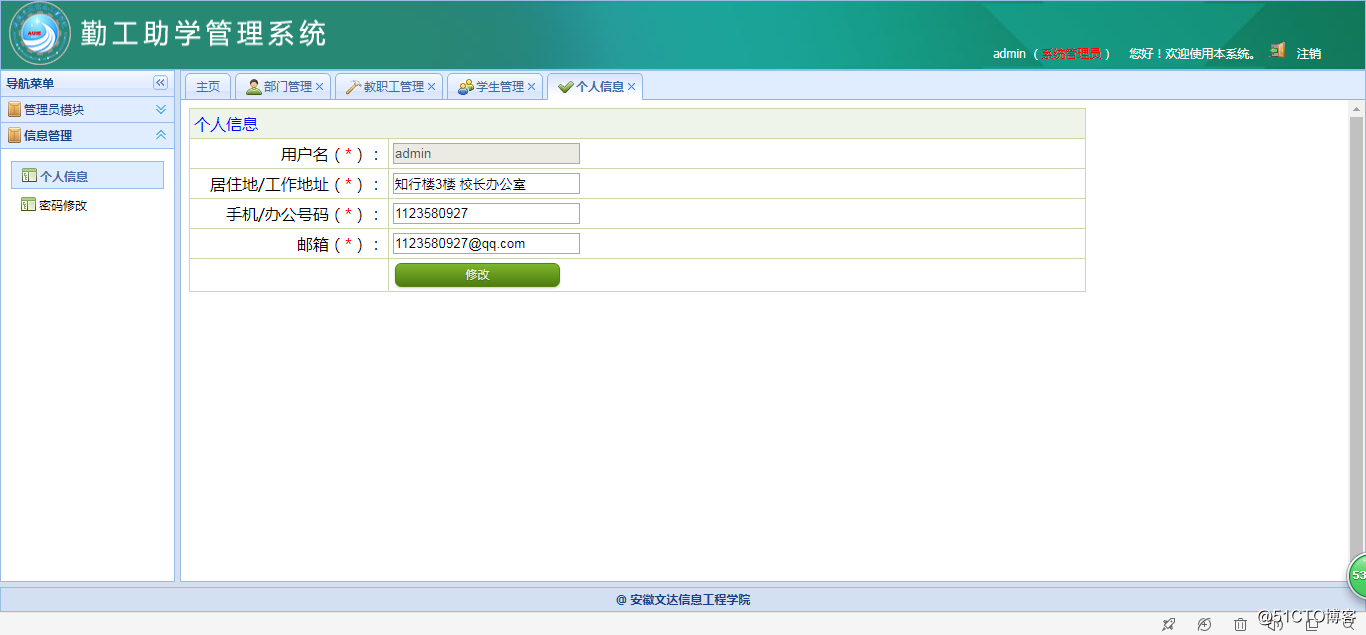This screenshot has width=1366, height=635.
Task: Click the browser icon with plus in bottom bar
Action: [x=1204, y=624]
